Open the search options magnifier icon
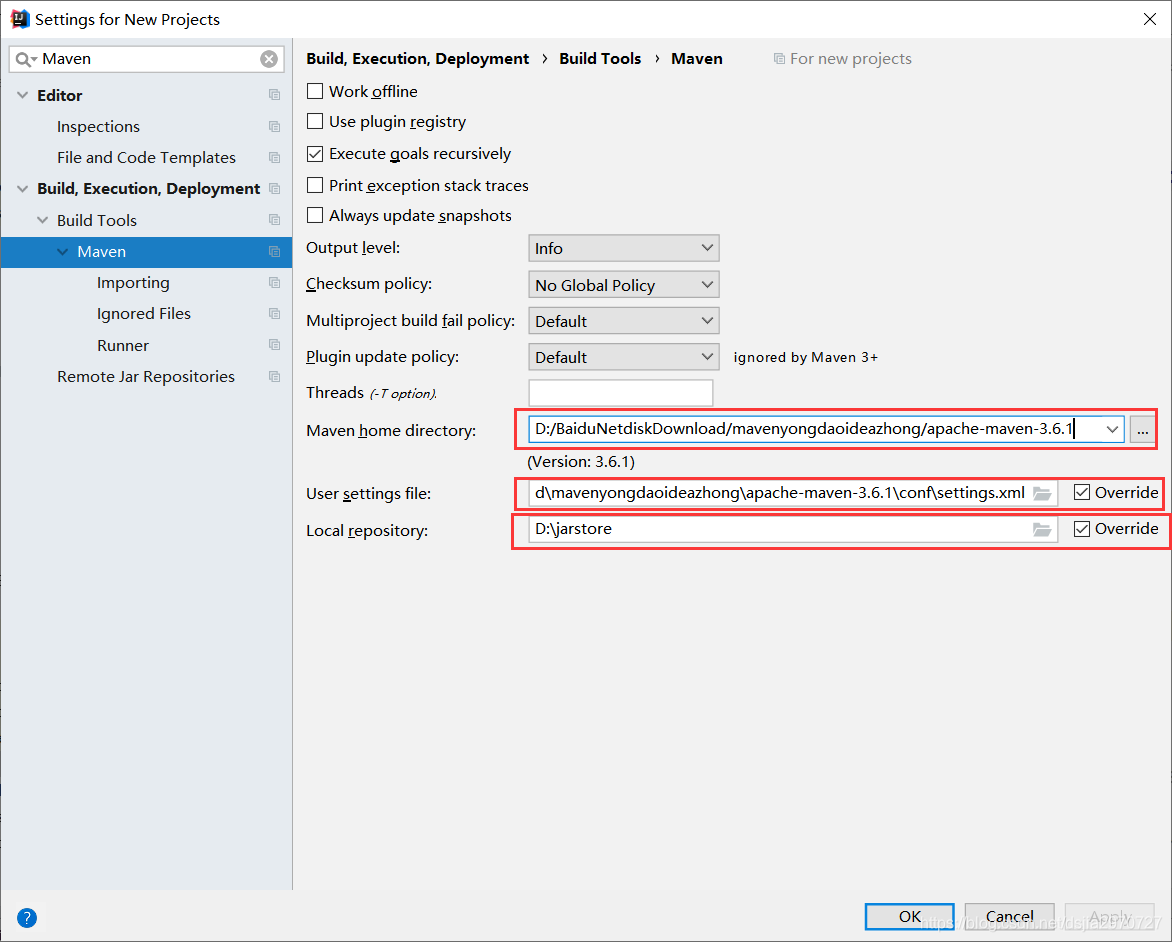The image size is (1172, 942). point(25,59)
